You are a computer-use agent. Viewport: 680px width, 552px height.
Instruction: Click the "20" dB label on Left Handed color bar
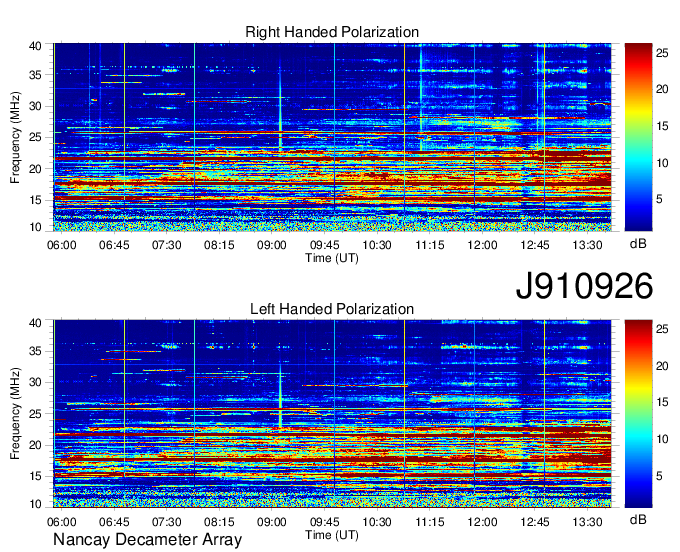pos(662,366)
